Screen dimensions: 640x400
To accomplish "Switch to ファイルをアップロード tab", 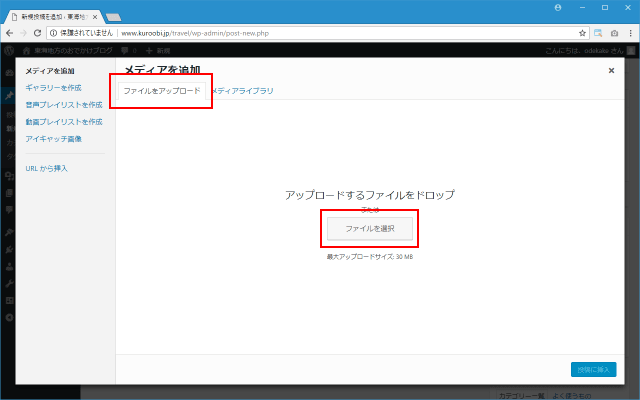I will pyautogui.click(x=162, y=91).
